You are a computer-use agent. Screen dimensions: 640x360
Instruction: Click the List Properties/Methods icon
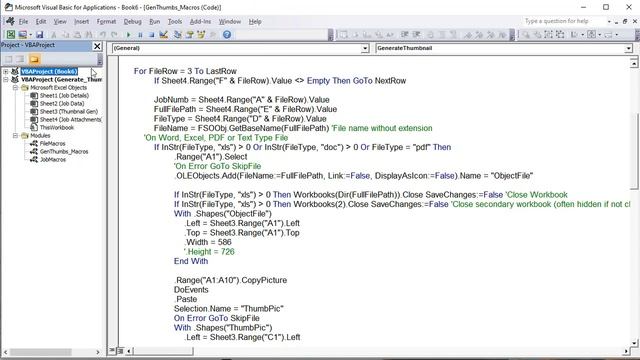[343, 35]
